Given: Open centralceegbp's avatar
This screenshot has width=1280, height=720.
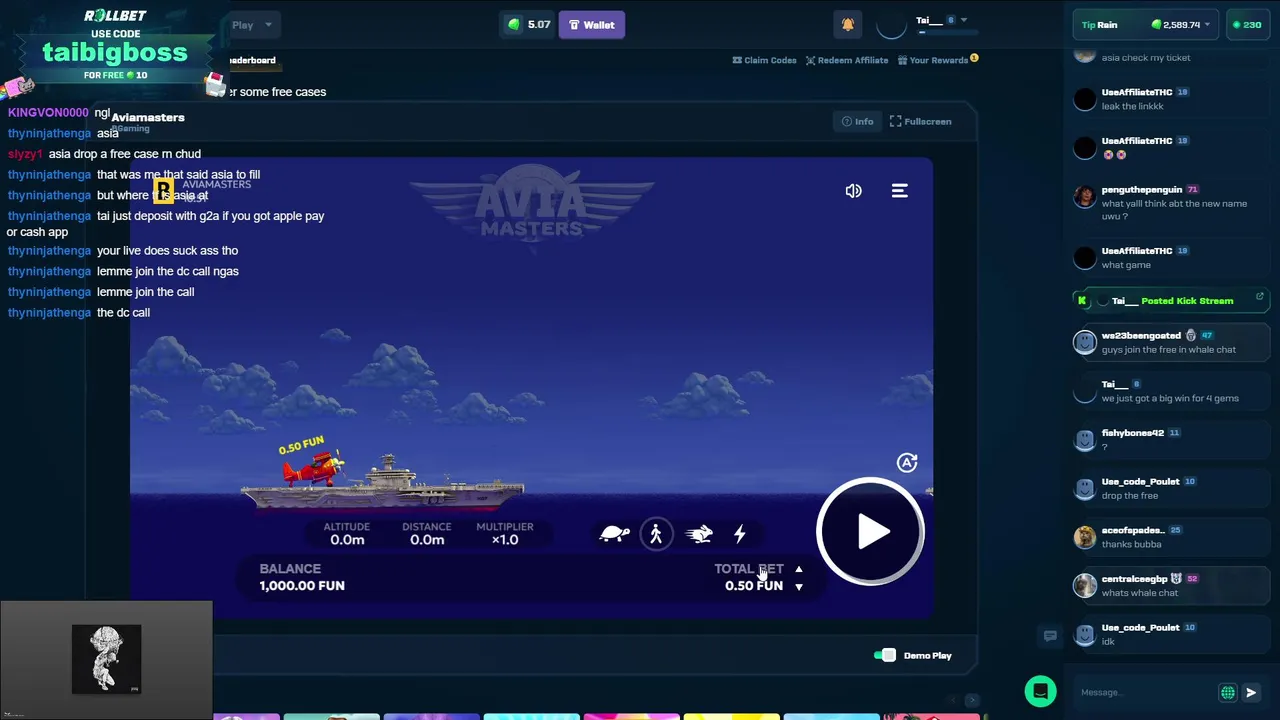Looking at the screenshot, I should (x=1085, y=585).
